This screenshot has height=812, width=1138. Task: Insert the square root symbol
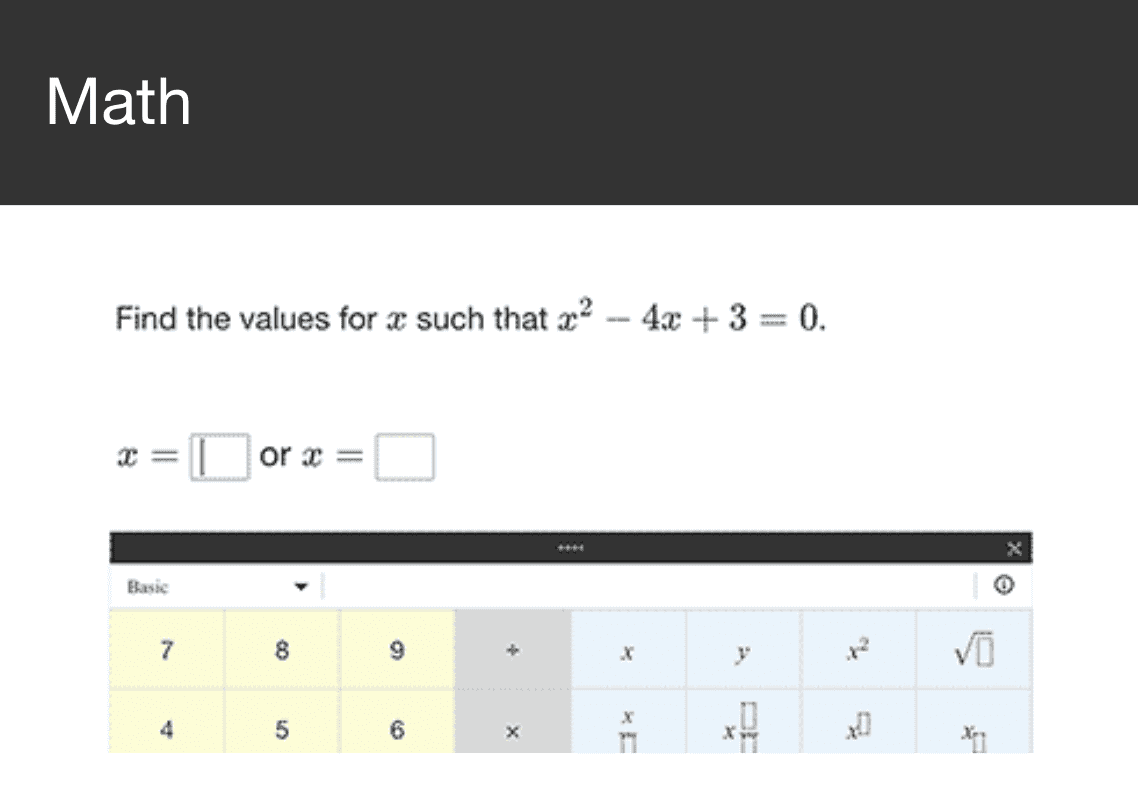pos(975,651)
